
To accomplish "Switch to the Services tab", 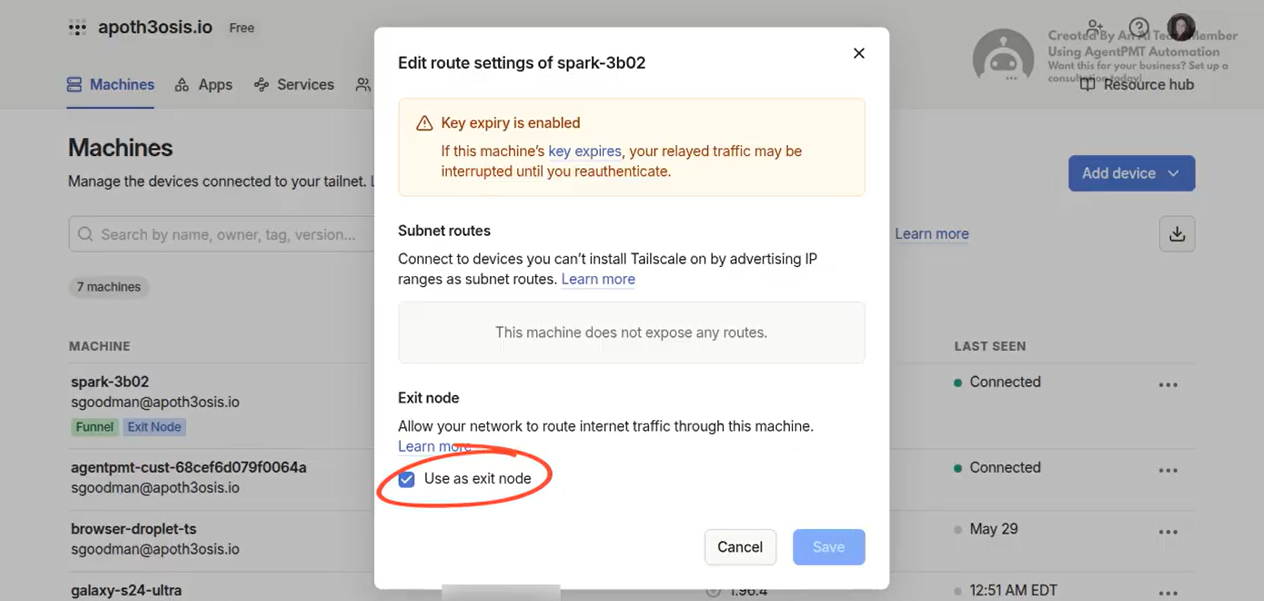I will [294, 85].
